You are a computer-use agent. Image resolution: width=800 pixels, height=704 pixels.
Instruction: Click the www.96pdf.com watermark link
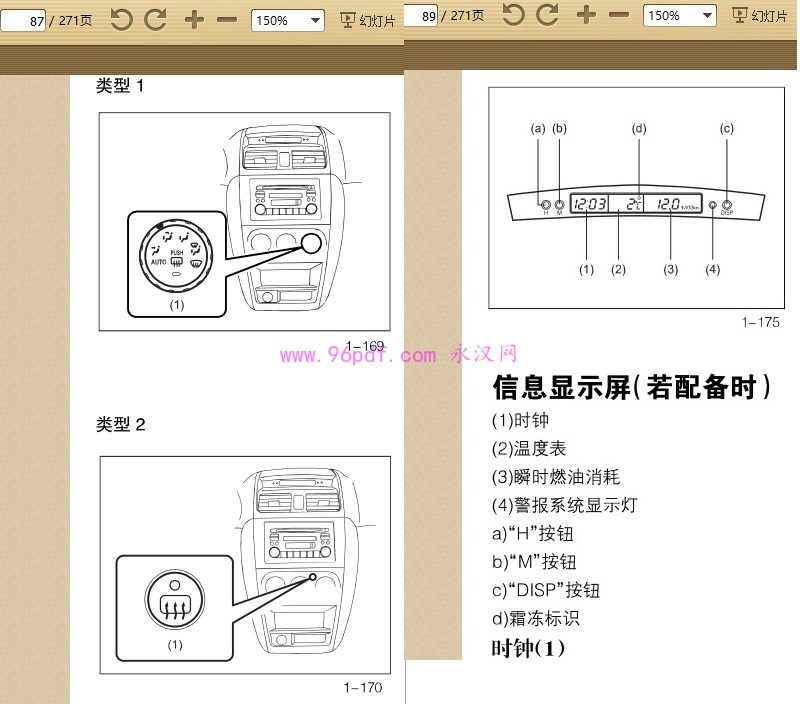[x=358, y=355]
